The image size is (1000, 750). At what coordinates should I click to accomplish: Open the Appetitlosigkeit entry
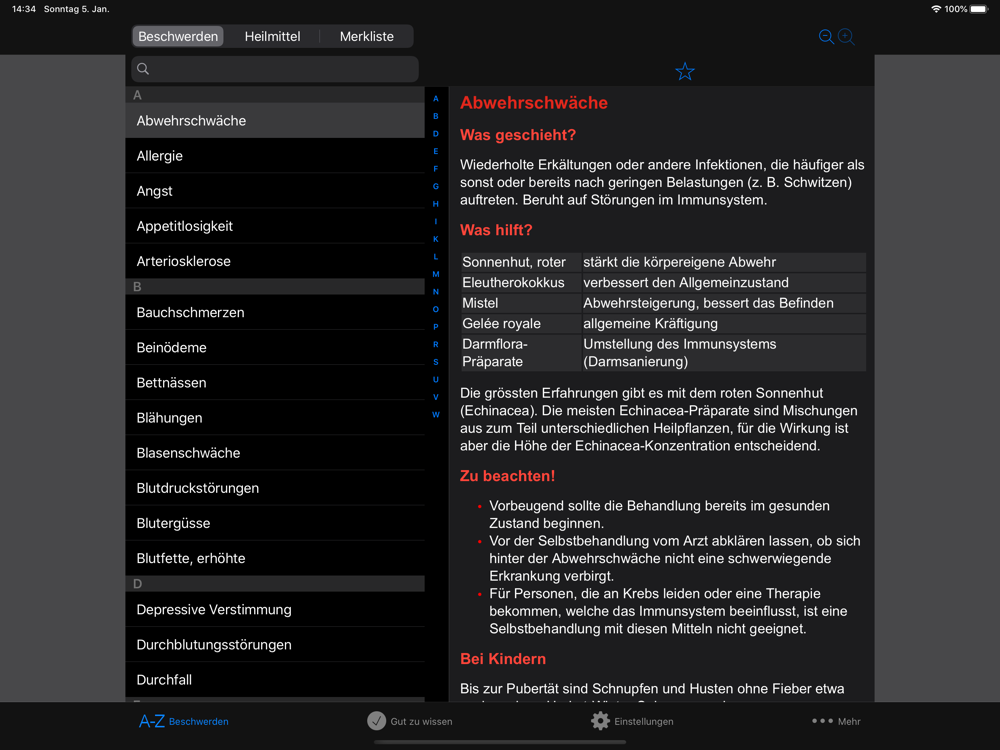275,226
